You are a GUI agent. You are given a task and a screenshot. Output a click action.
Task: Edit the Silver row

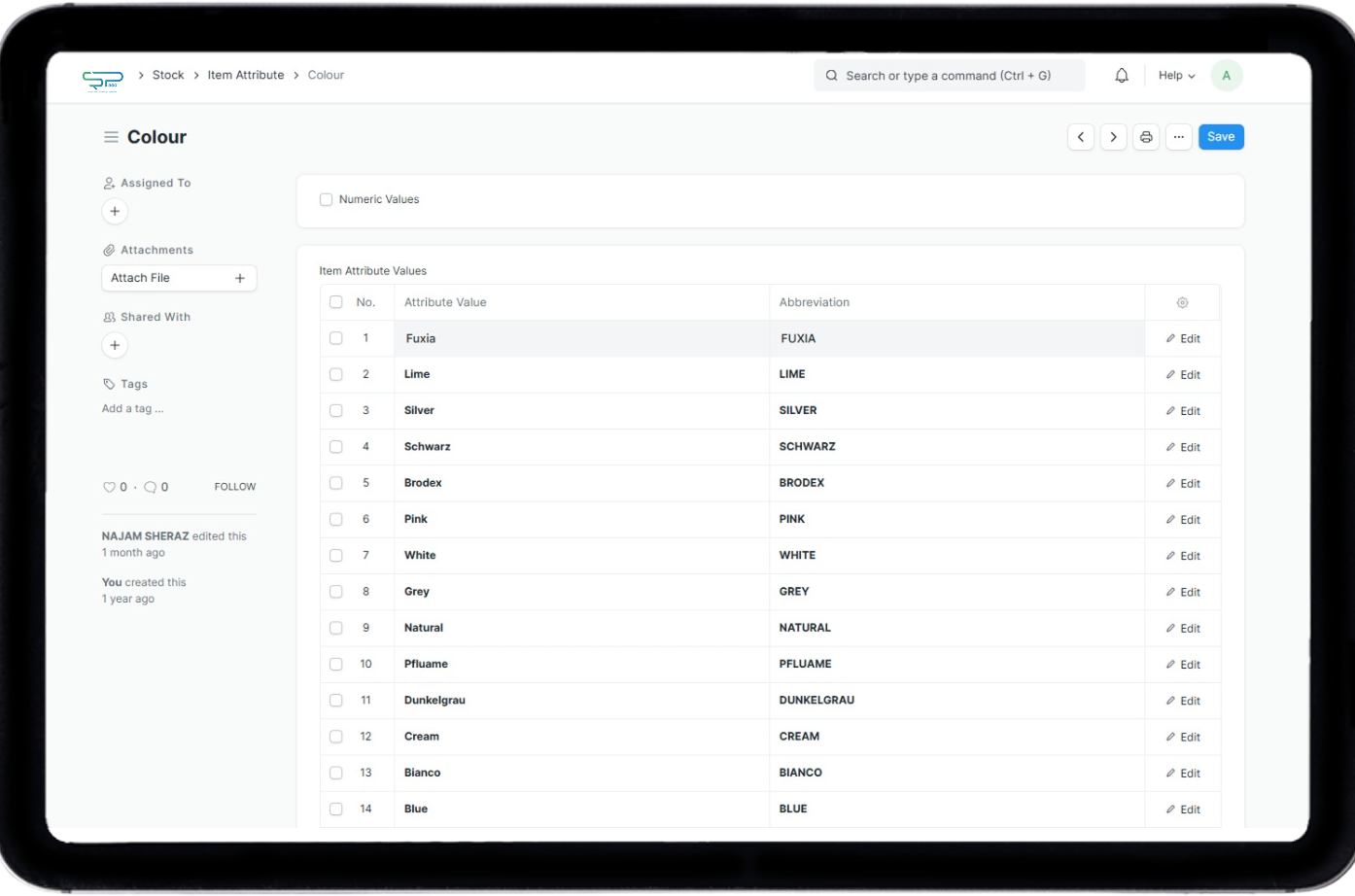tap(1183, 411)
